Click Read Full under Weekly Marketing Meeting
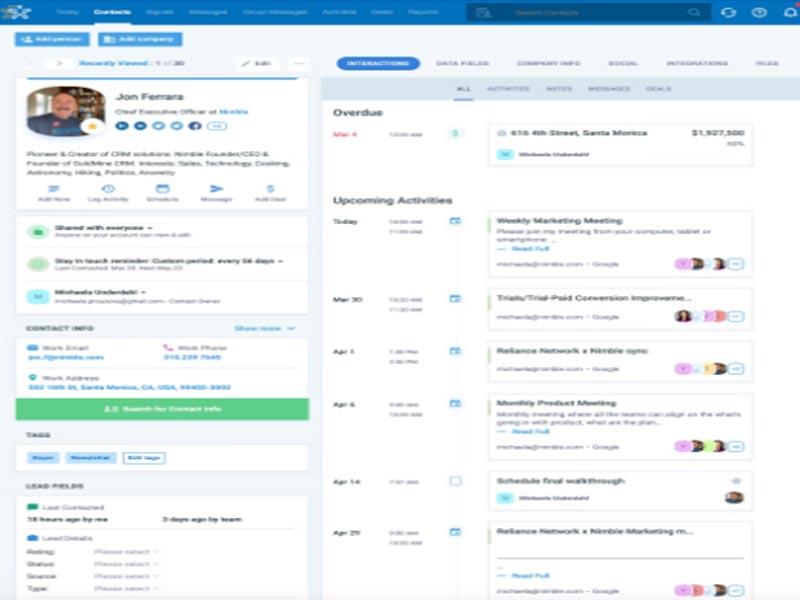This screenshot has width=800, height=600. pyautogui.click(x=531, y=248)
